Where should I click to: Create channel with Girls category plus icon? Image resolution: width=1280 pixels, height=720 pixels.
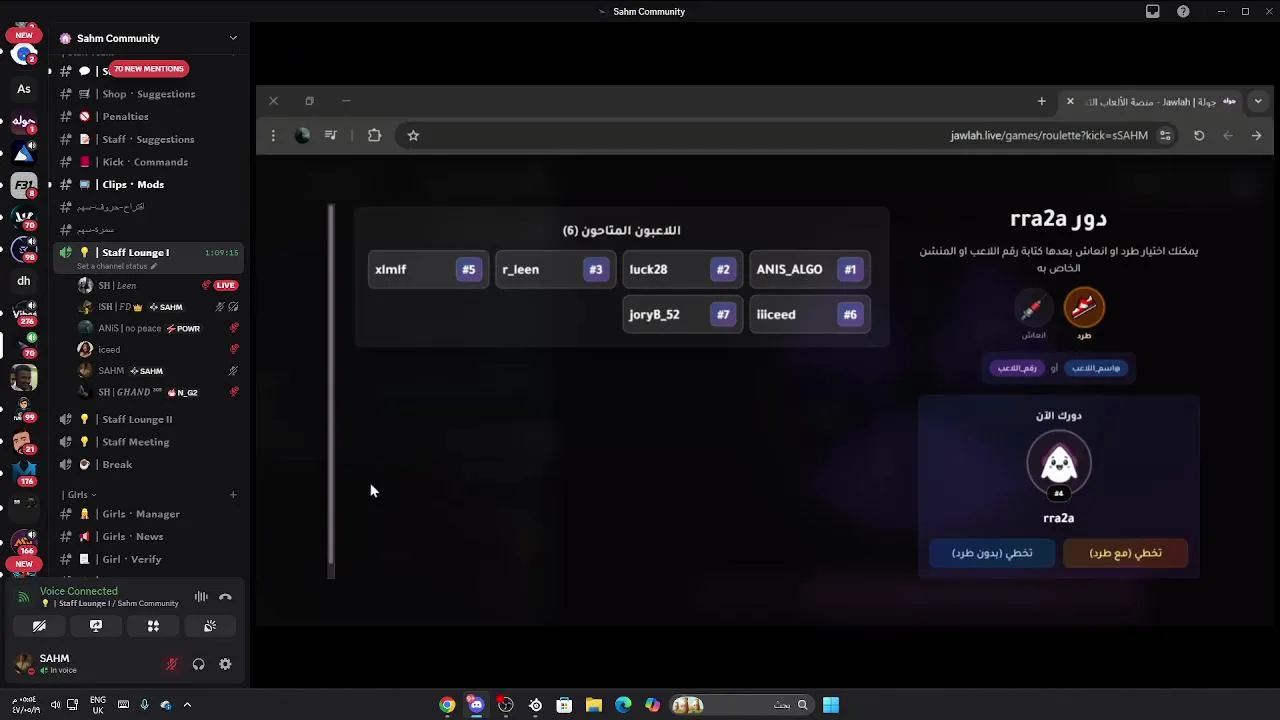point(233,494)
